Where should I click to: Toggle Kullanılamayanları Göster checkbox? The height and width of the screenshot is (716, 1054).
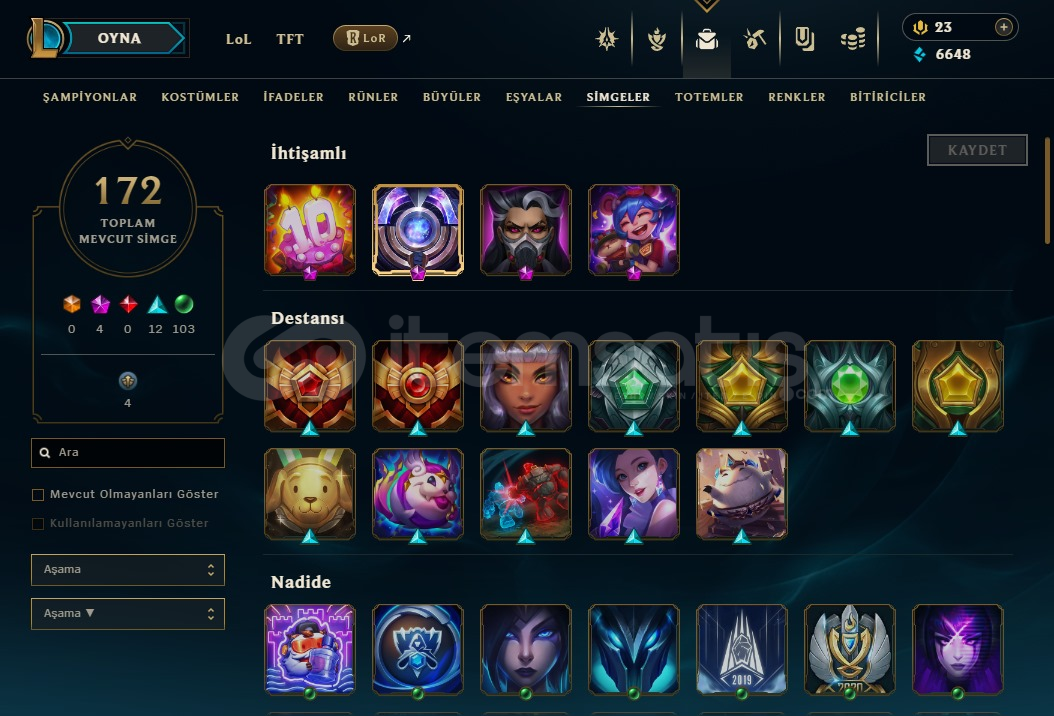pos(38,524)
